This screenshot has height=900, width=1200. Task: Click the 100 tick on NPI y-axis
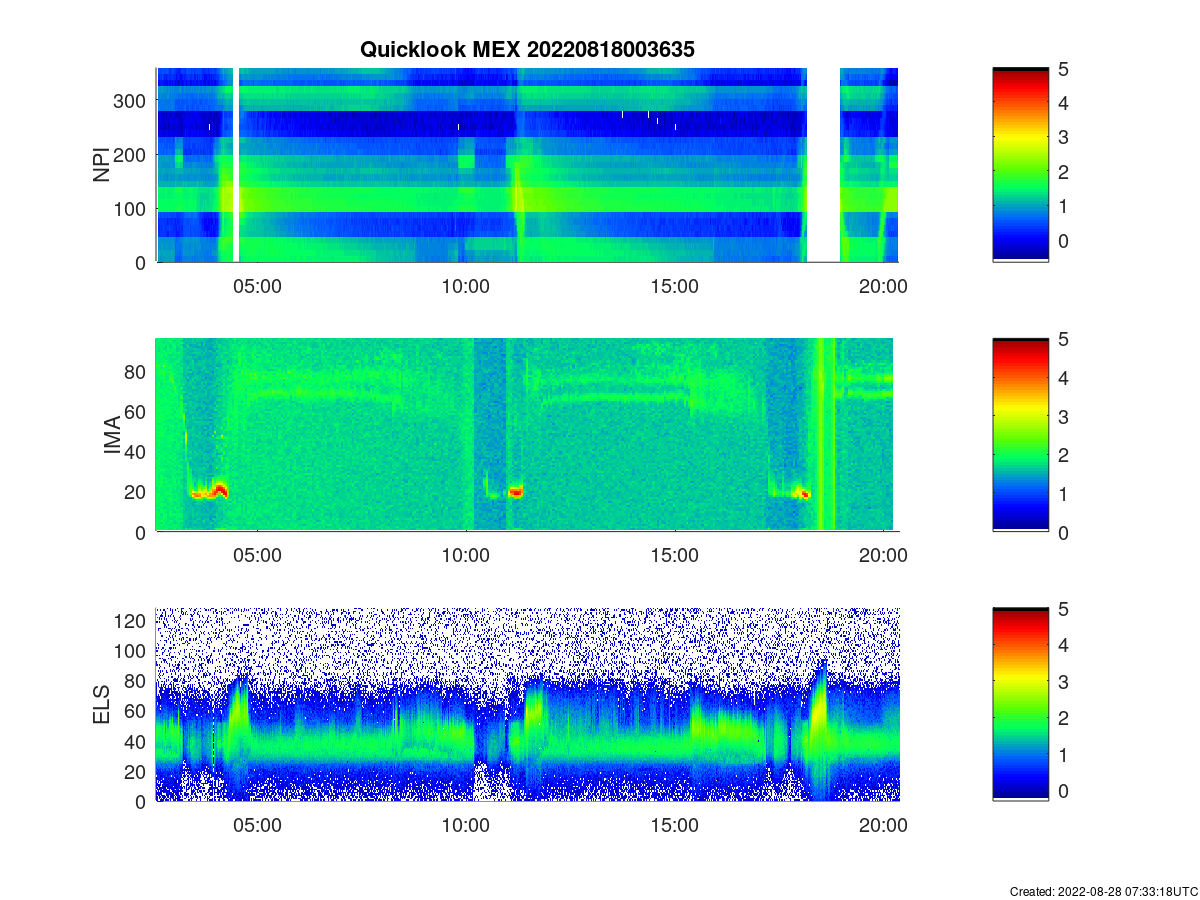(x=131, y=208)
